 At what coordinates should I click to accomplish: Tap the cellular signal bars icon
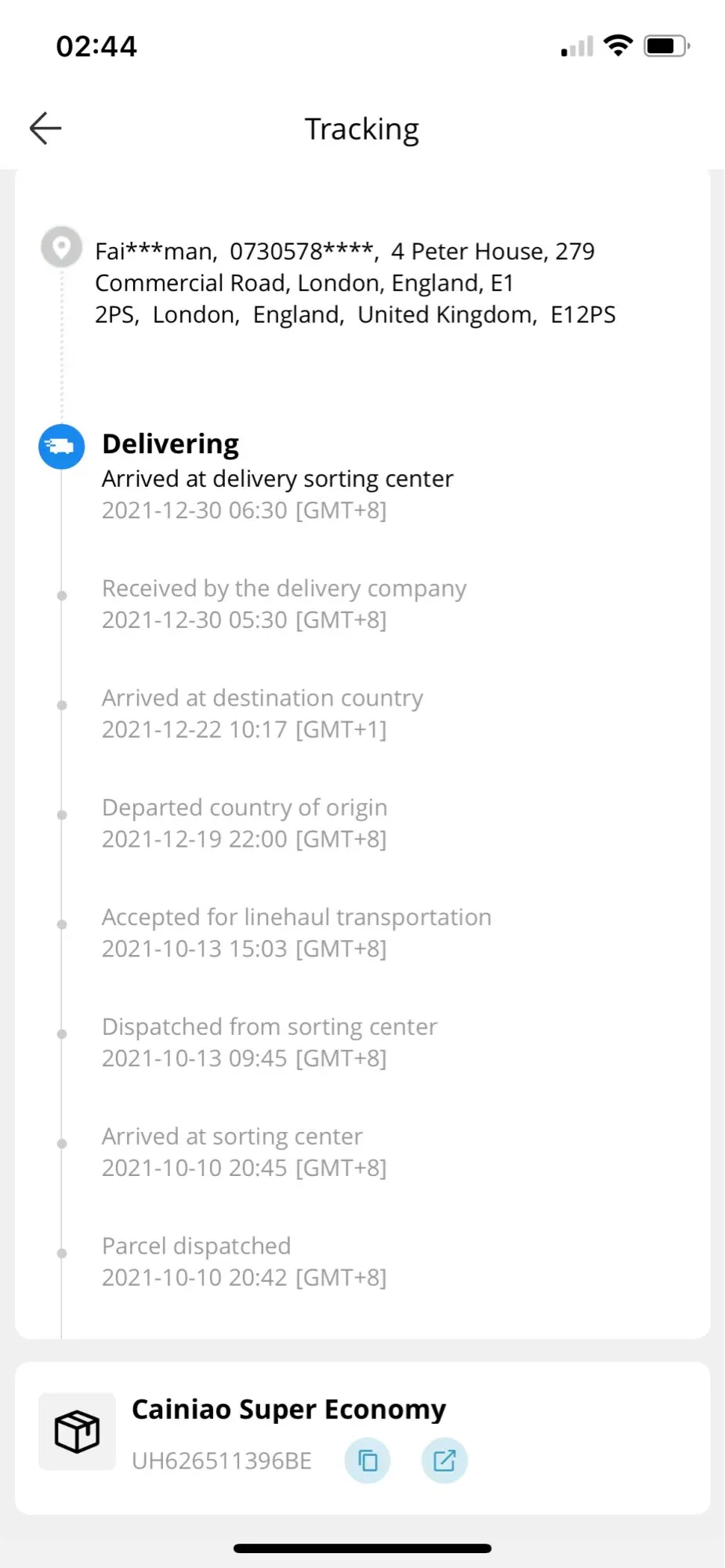click(577, 48)
